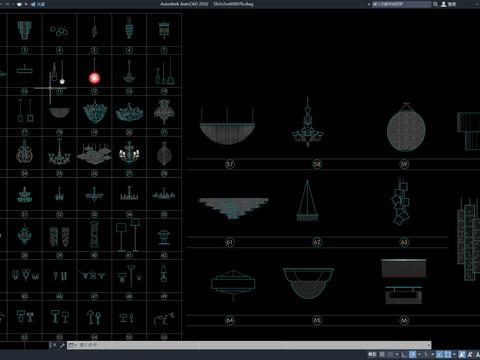
Task: Click the model space button in status bar
Action: [x=372, y=354]
